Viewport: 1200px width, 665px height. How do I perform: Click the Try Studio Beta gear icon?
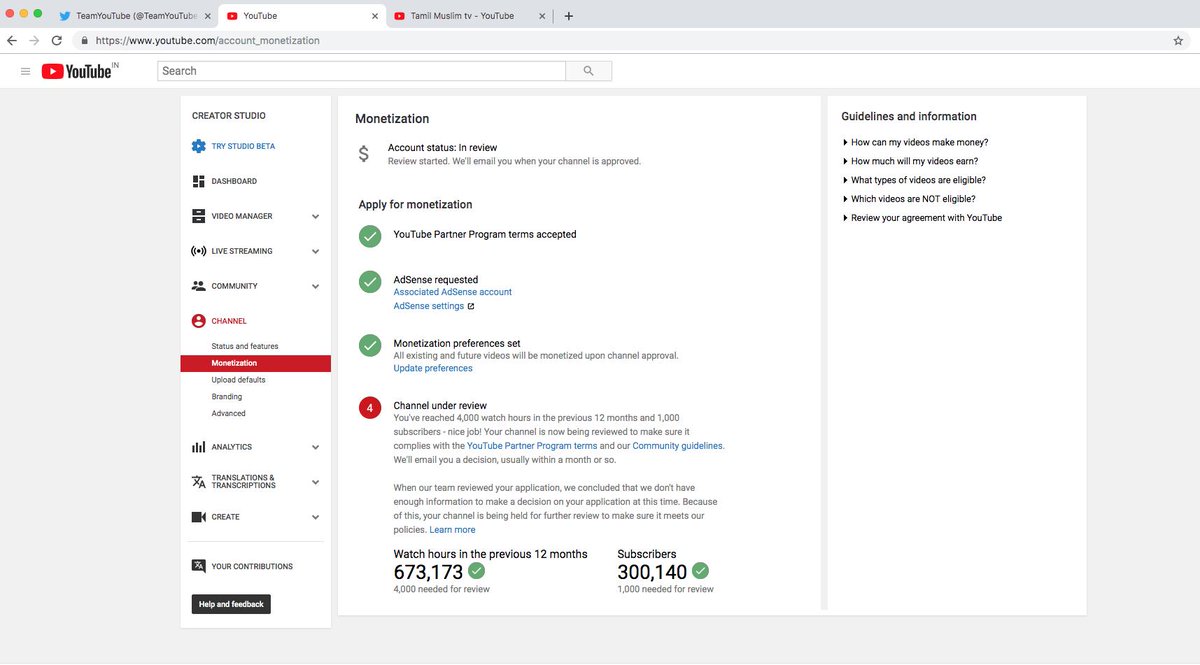(x=198, y=146)
